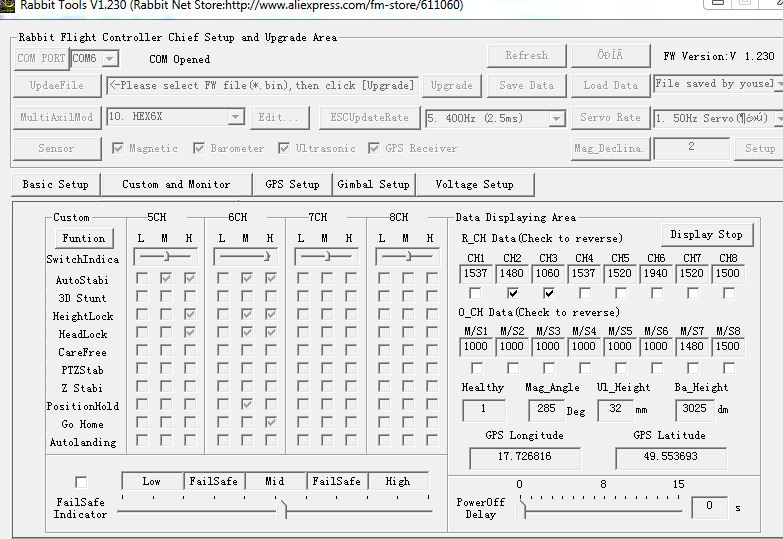Screen dimensions: 783x539
Task: Enable CH1 reverse checkbox
Action: coord(476,293)
